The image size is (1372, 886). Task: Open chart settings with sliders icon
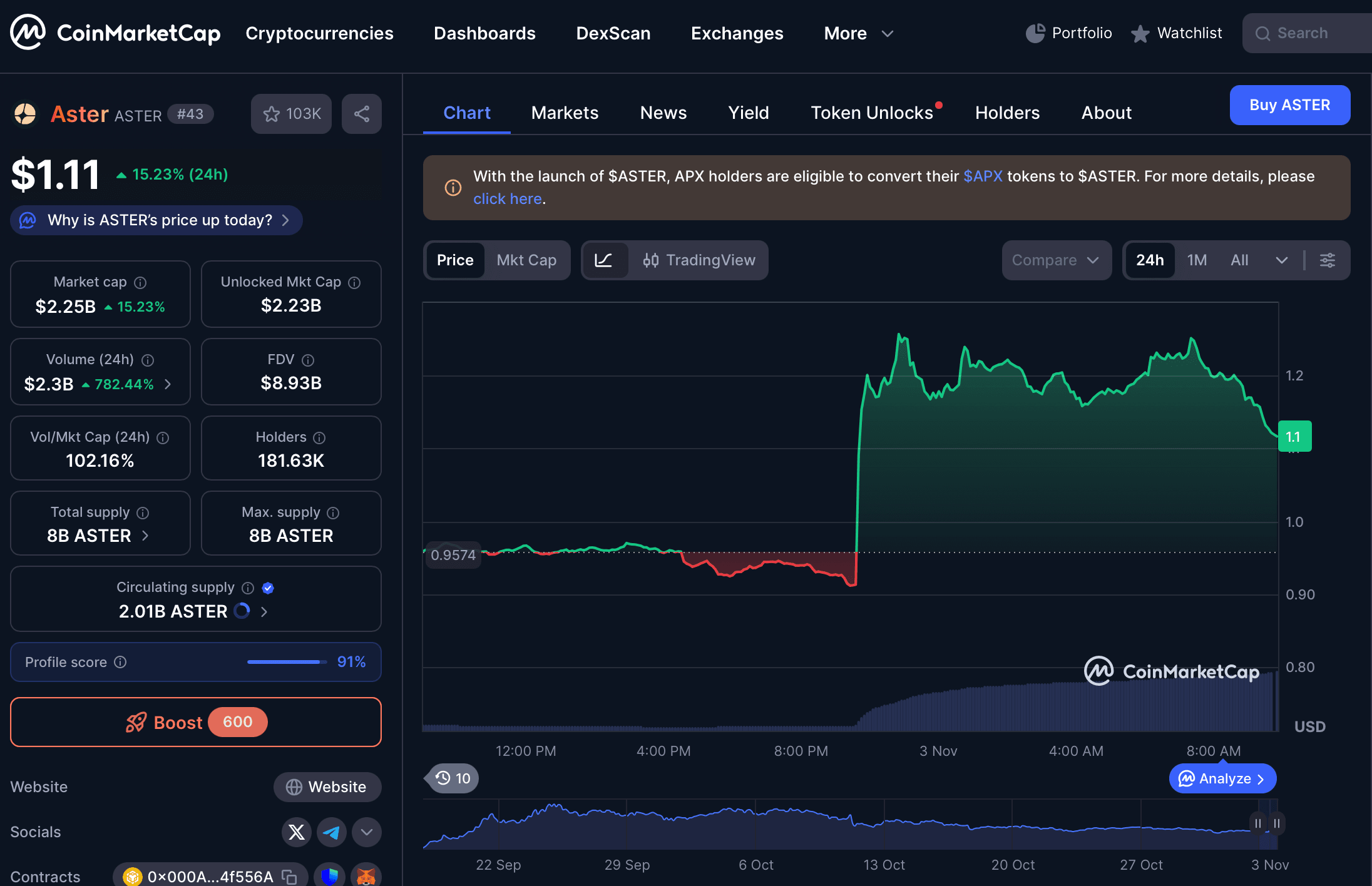(1328, 260)
